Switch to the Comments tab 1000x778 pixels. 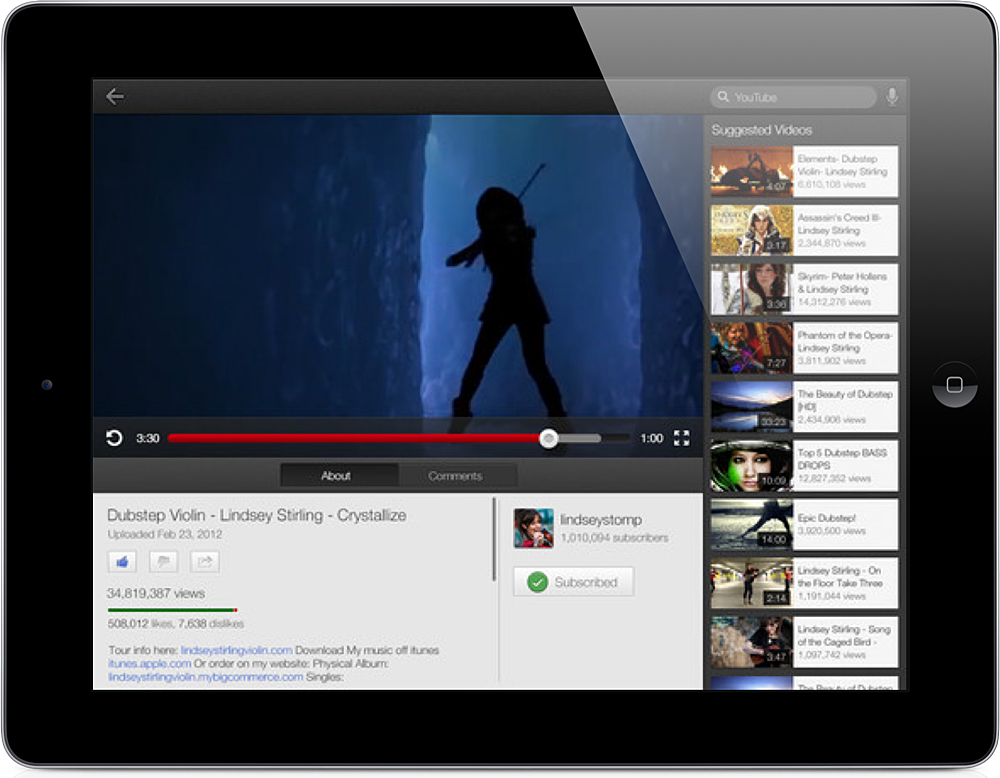tap(457, 476)
